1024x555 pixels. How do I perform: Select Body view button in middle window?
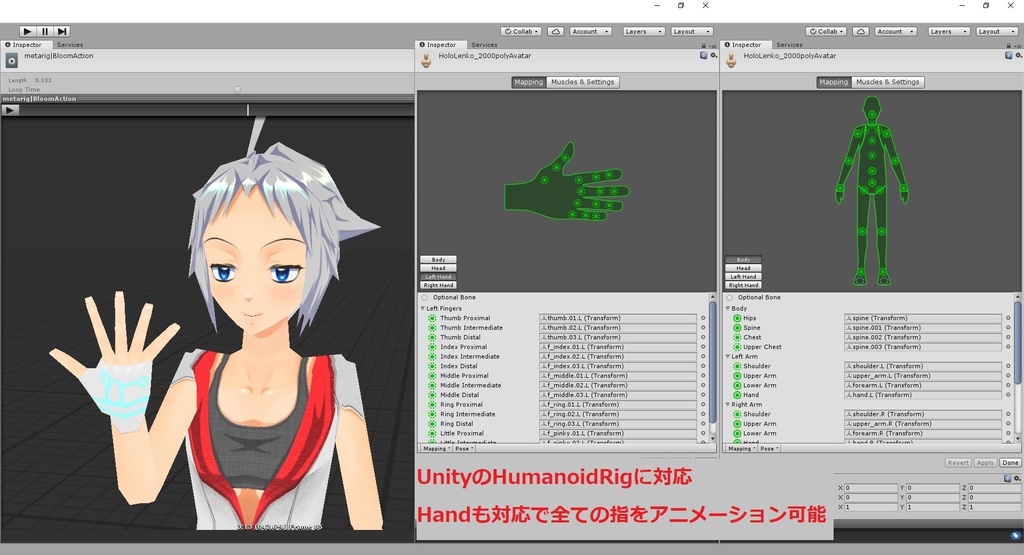pos(438,260)
